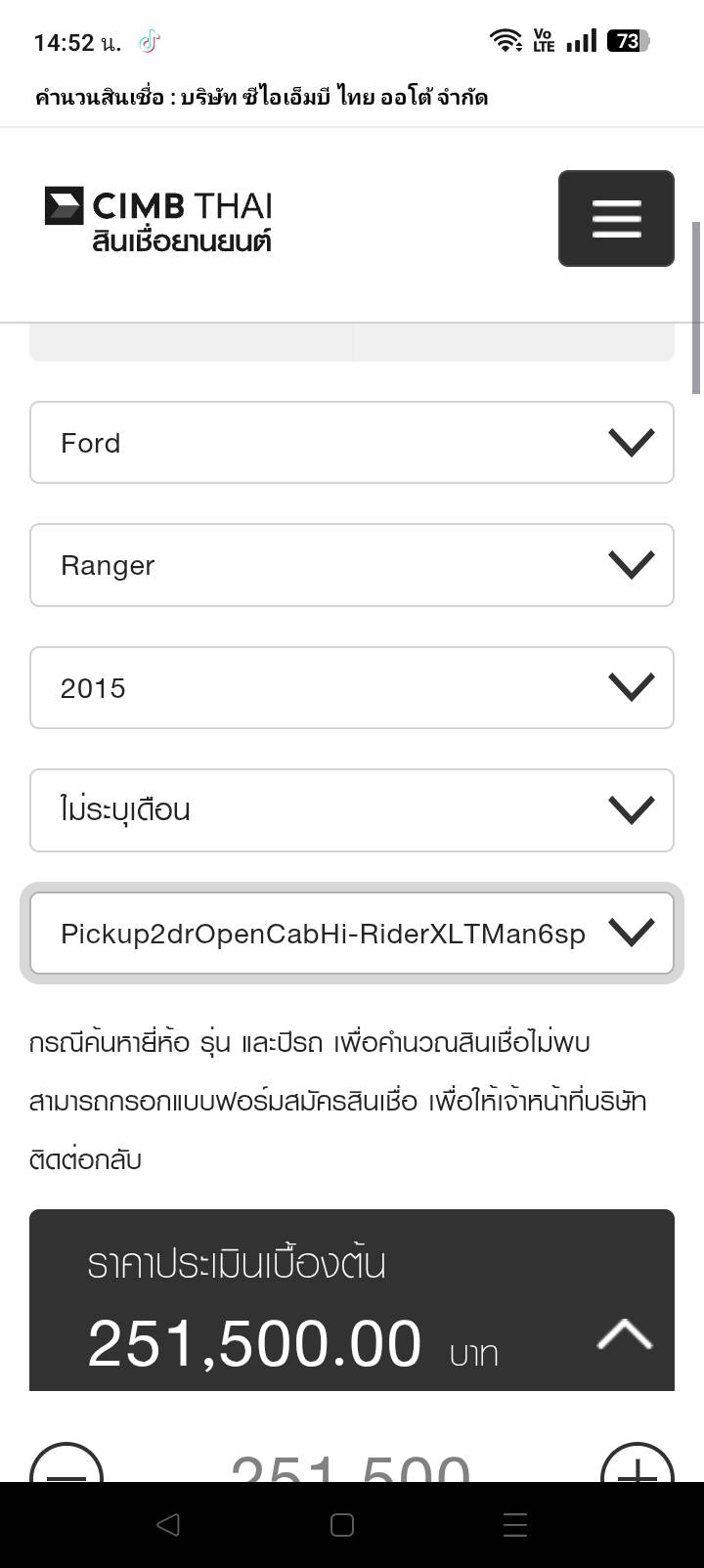Open the Ford brand dropdown
Image resolution: width=704 pixels, height=1568 pixels.
(352, 443)
